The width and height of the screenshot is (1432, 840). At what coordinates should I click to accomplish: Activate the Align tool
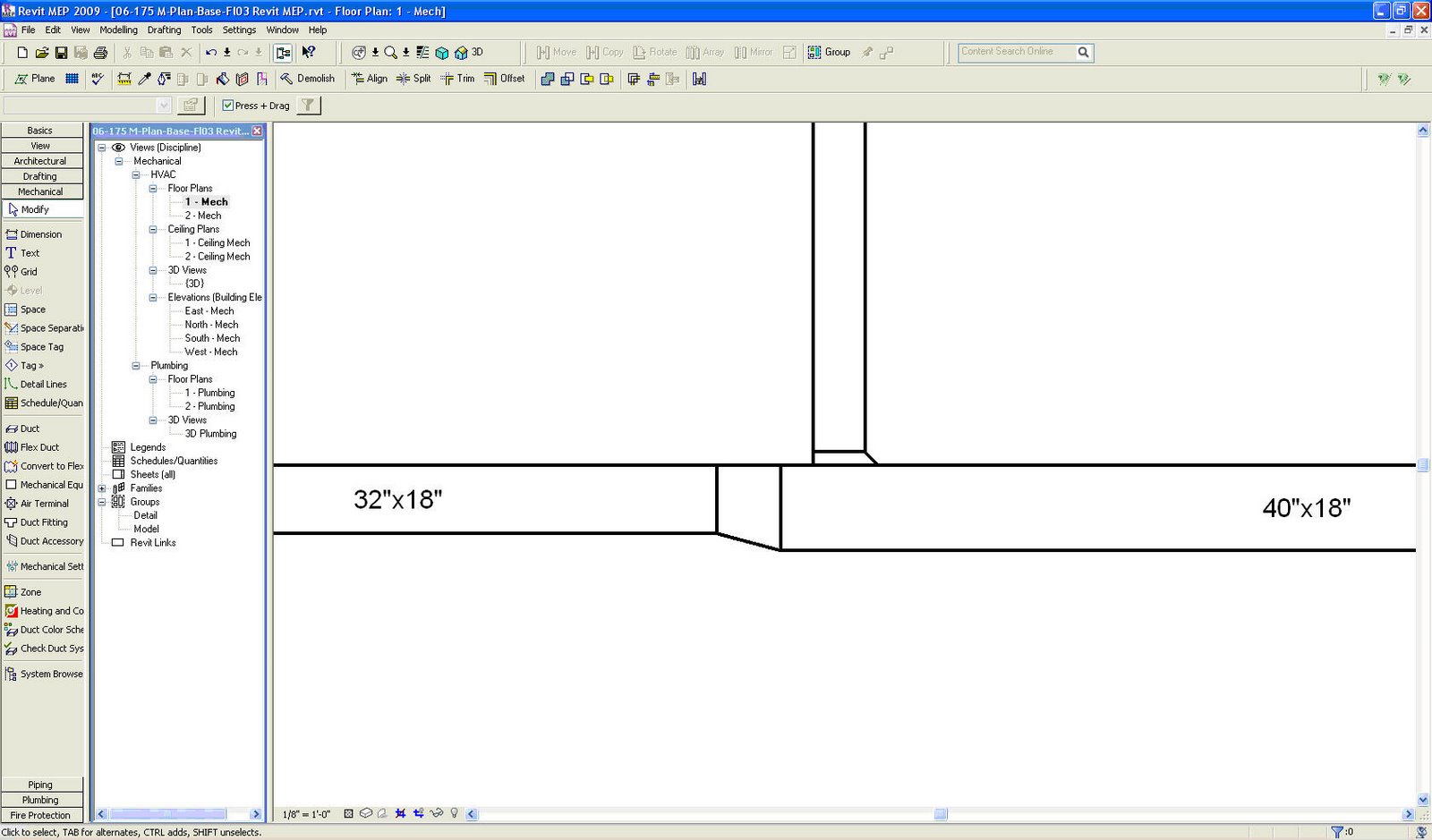coord(370,79)
